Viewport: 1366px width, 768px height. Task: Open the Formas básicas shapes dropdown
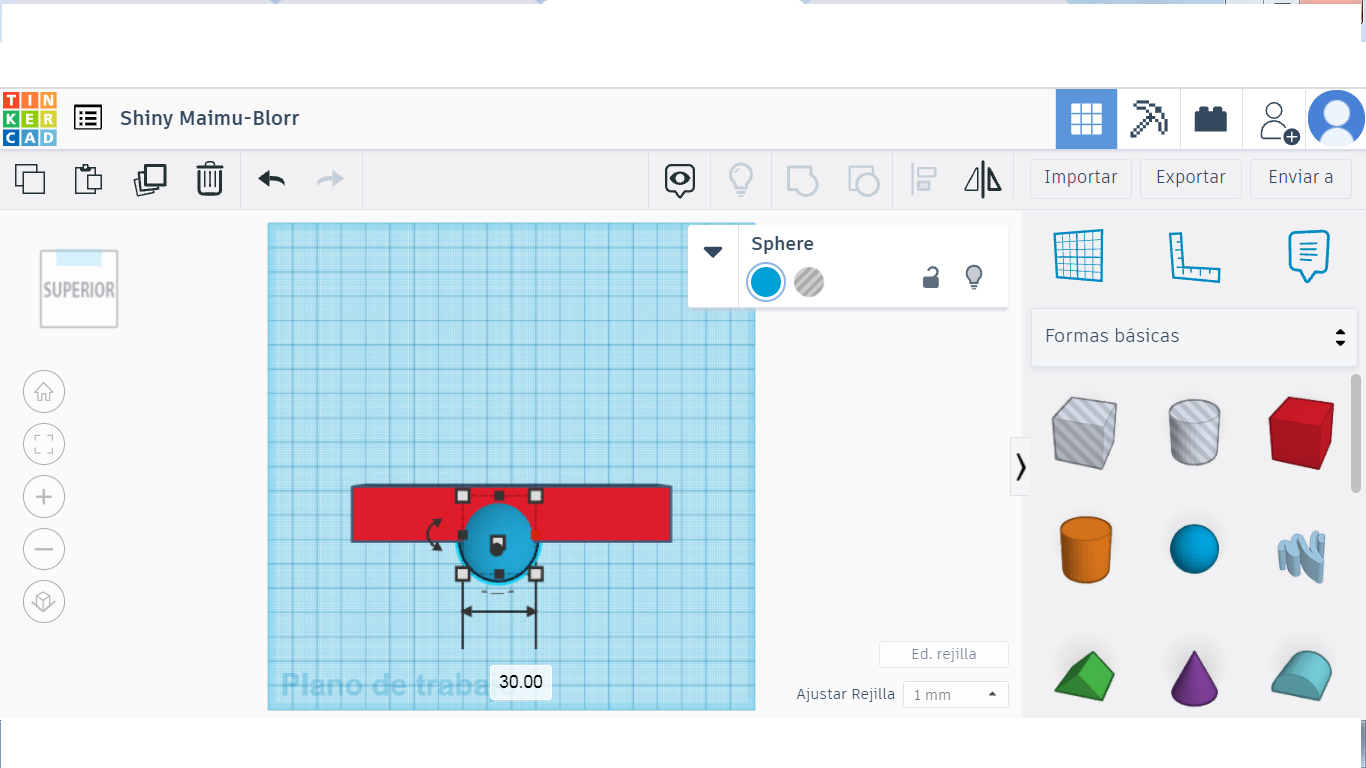[x=1194, y=337]
